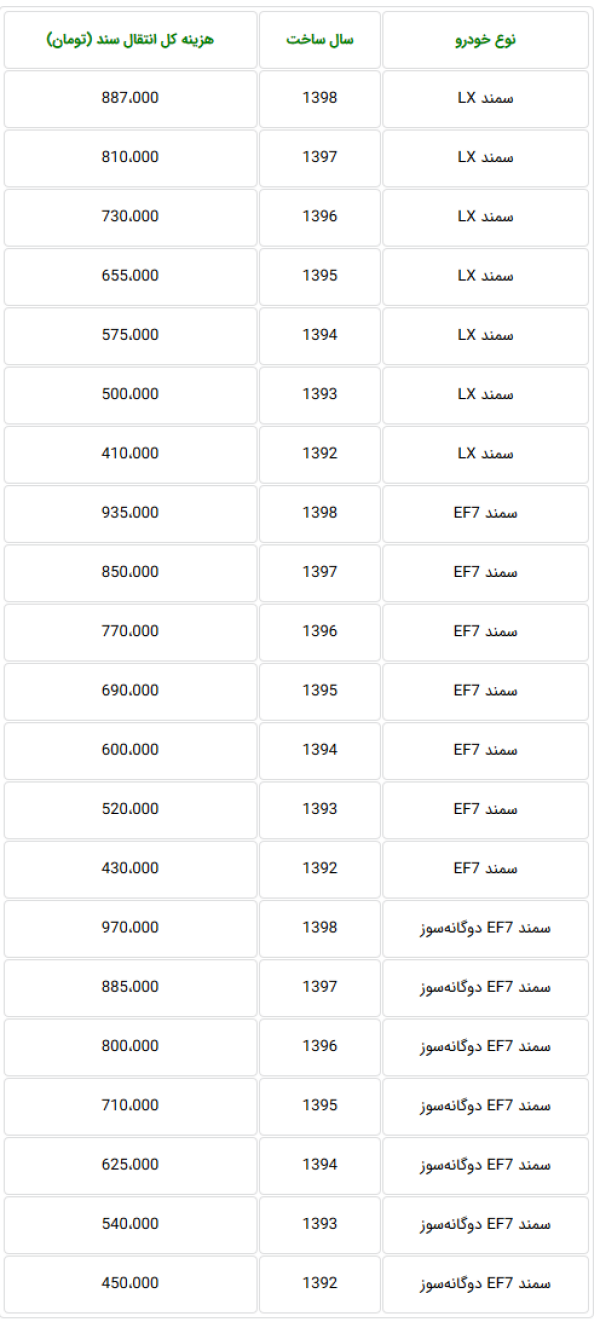Select the 935.000 cost cell
The width and height of the screenshot is (600, 1322).
point(130,513)
